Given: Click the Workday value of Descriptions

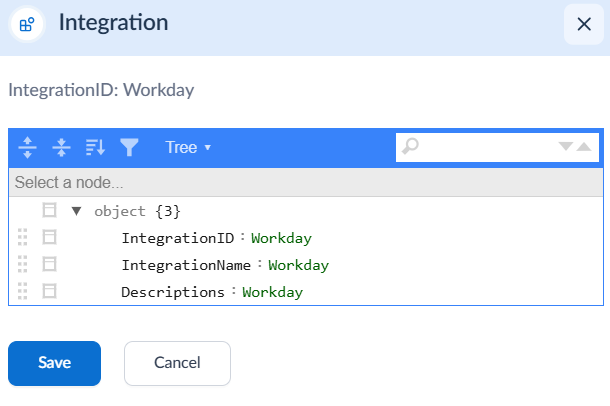Looking at the screenshot, I should (x=272, y=292).
